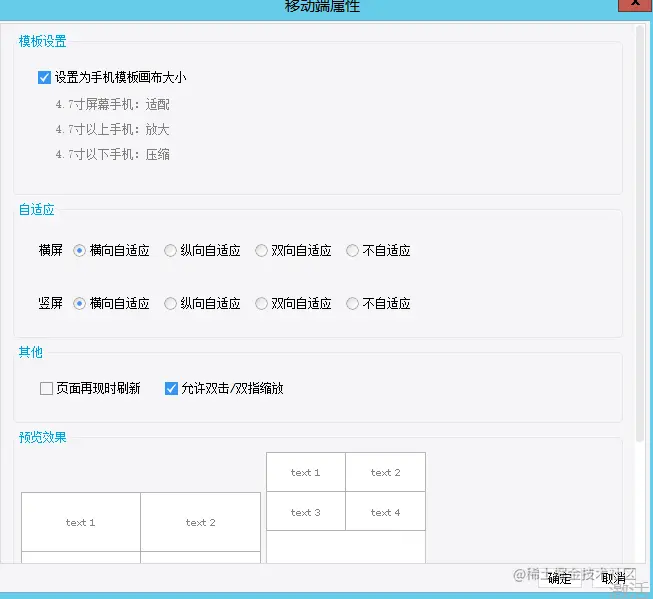Click the 自适应 section heading
This screenshot has width=653, height=599.
pos(37,209)
